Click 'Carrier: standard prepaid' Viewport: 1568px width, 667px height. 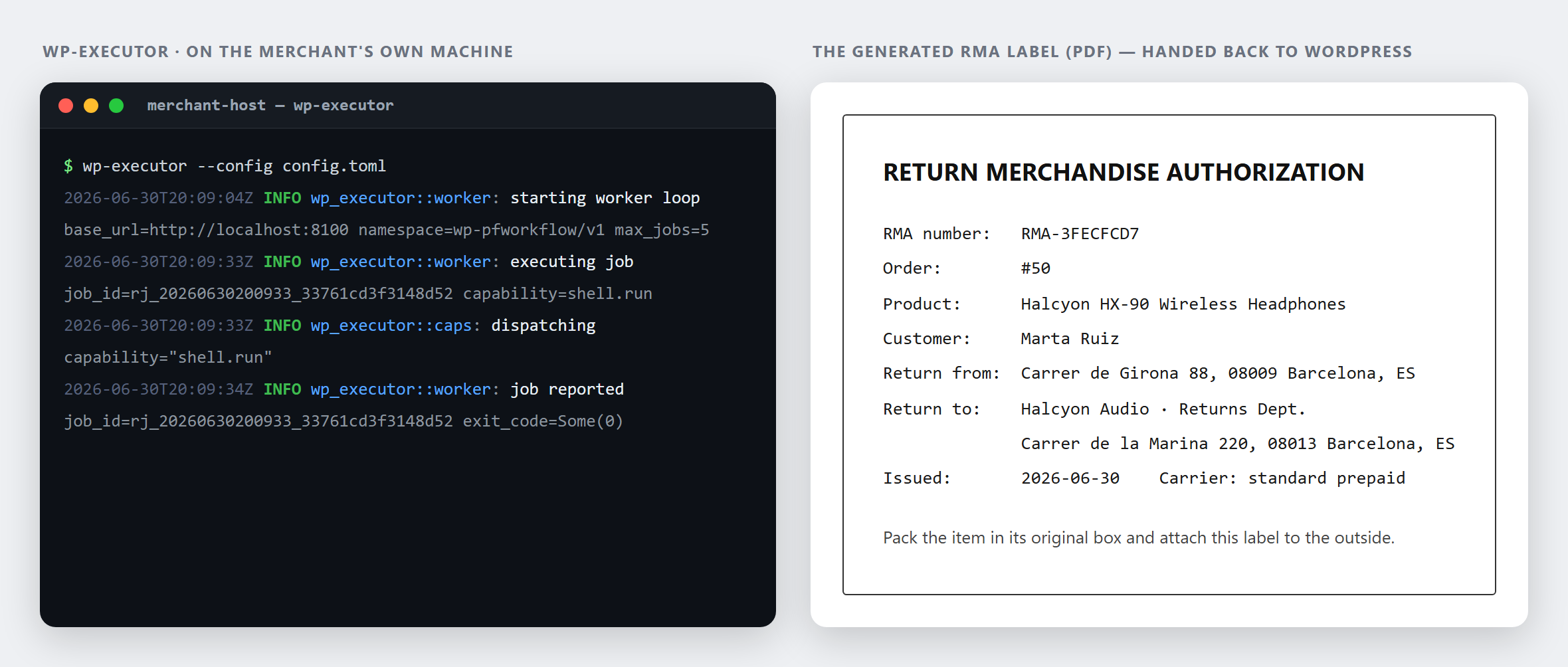[1282, 478]
